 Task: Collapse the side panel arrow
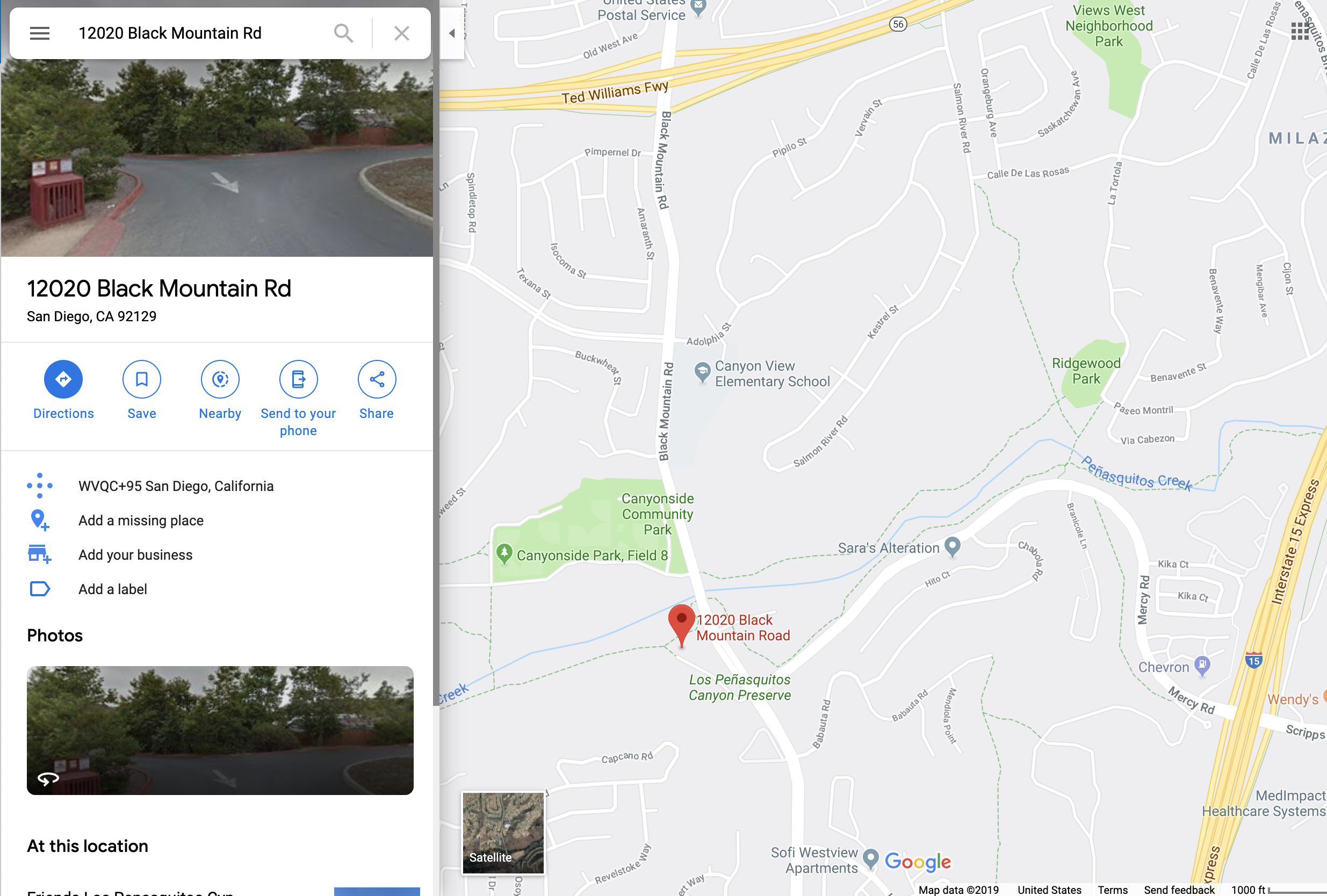click(452, 33)
